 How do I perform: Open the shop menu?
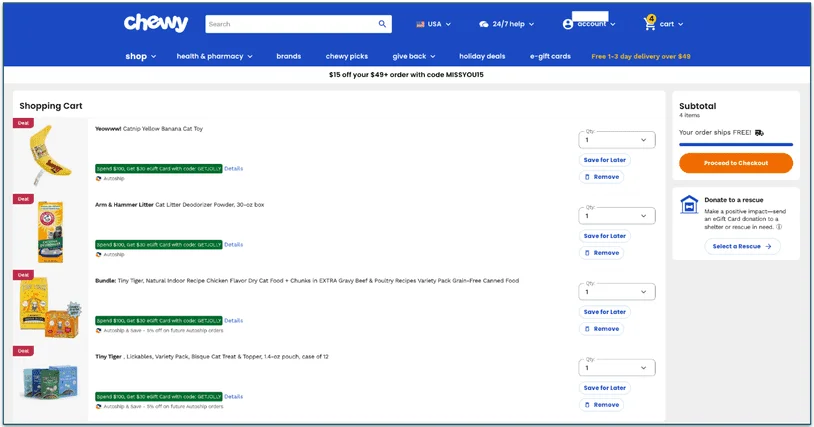141,56
